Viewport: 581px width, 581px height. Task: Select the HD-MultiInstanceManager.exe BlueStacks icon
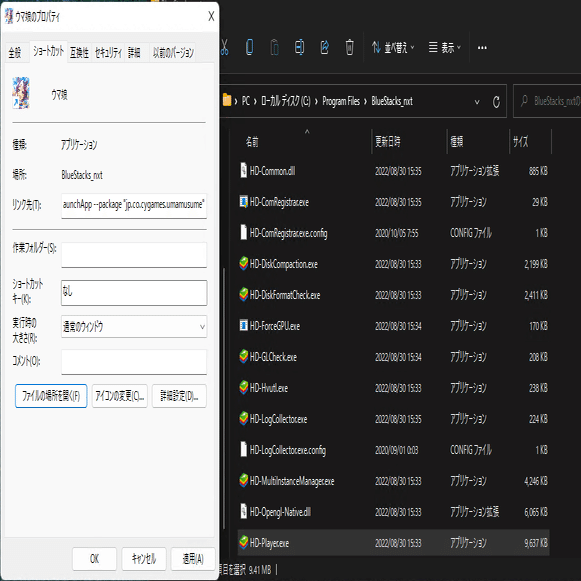click(x=243, y=481)
